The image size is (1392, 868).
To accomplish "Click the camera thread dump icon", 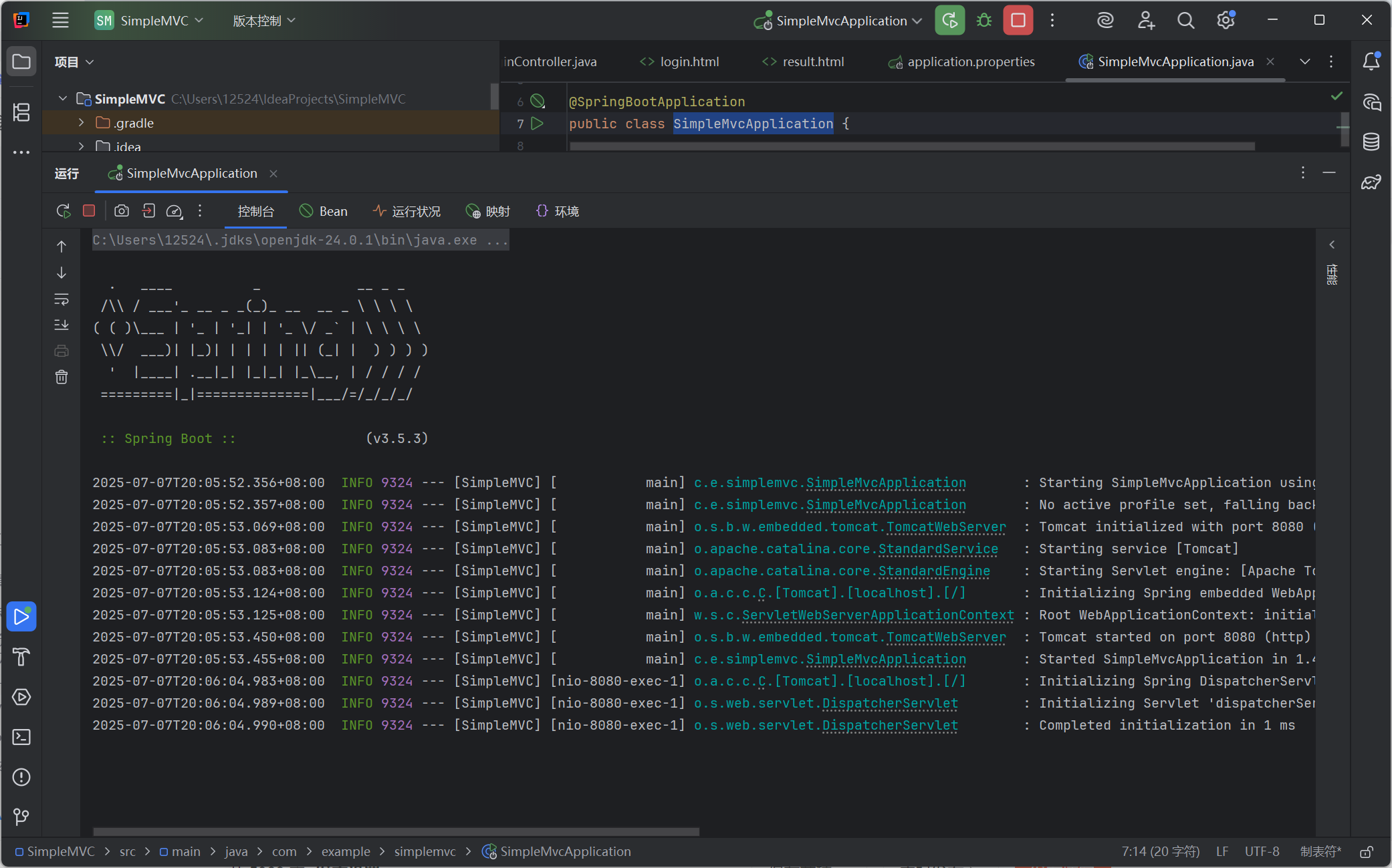I will click(x=122, y=211).
